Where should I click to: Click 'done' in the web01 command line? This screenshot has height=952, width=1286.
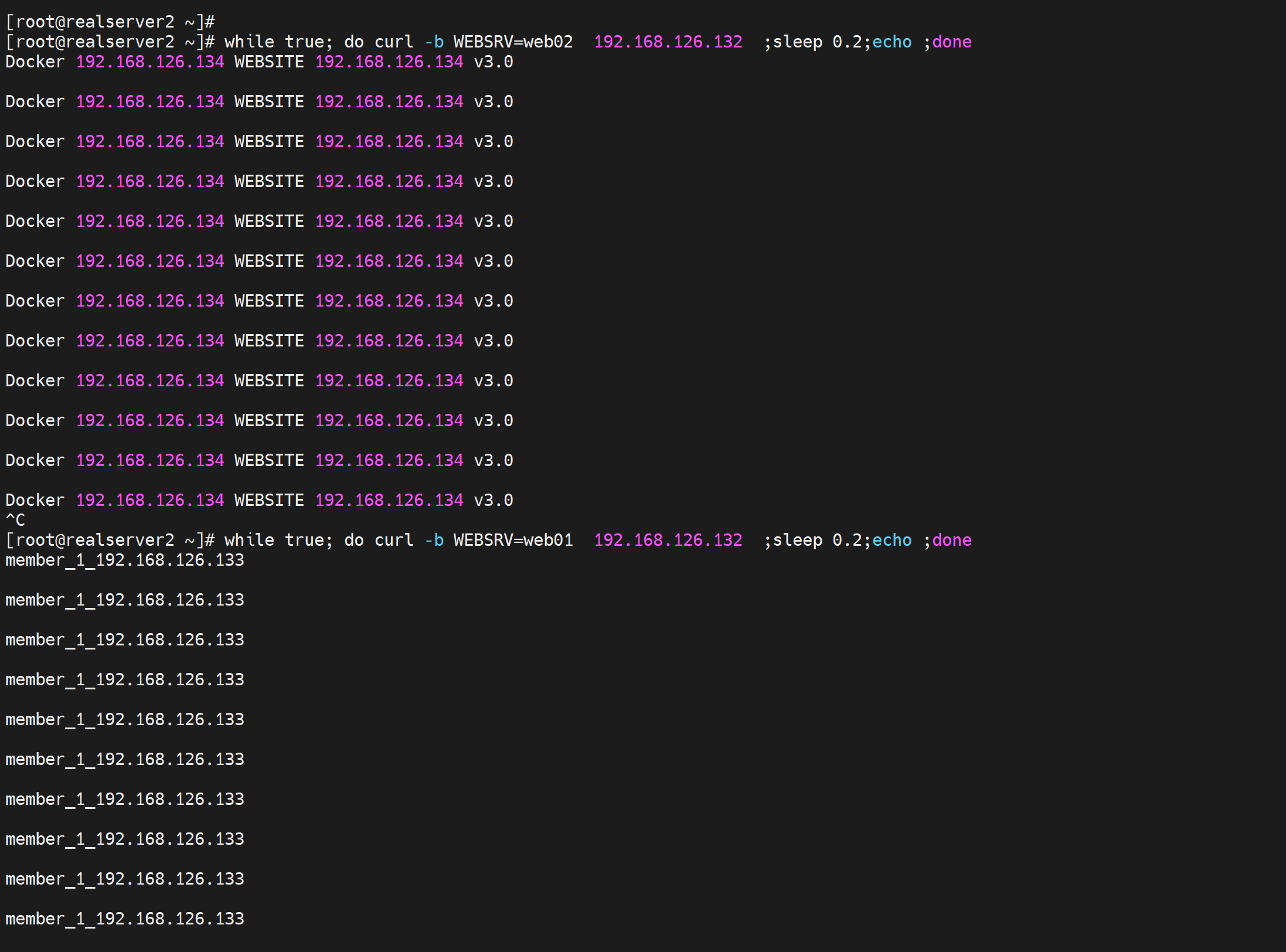pos(951,540)
